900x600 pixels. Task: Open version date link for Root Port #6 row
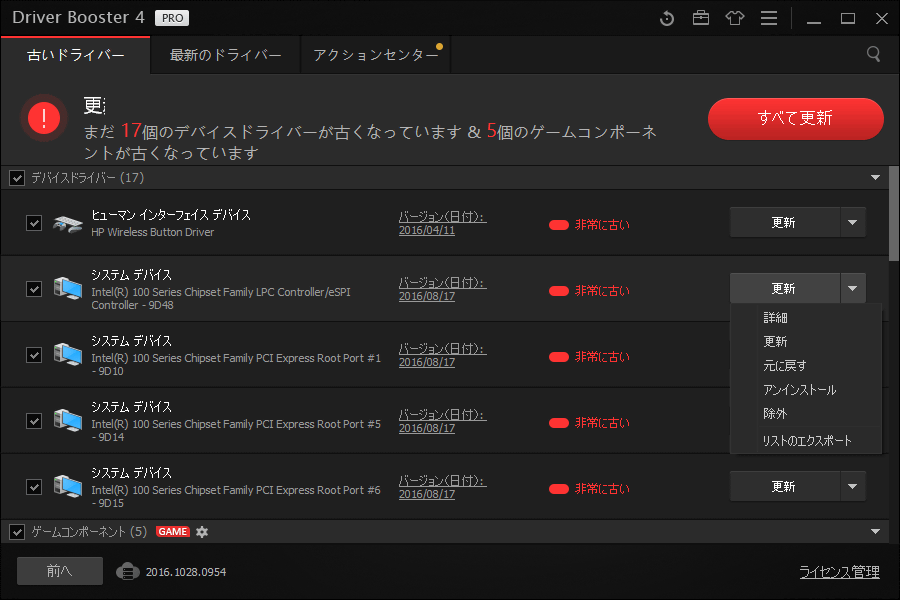pyautogui.click(x=443, y=487)
